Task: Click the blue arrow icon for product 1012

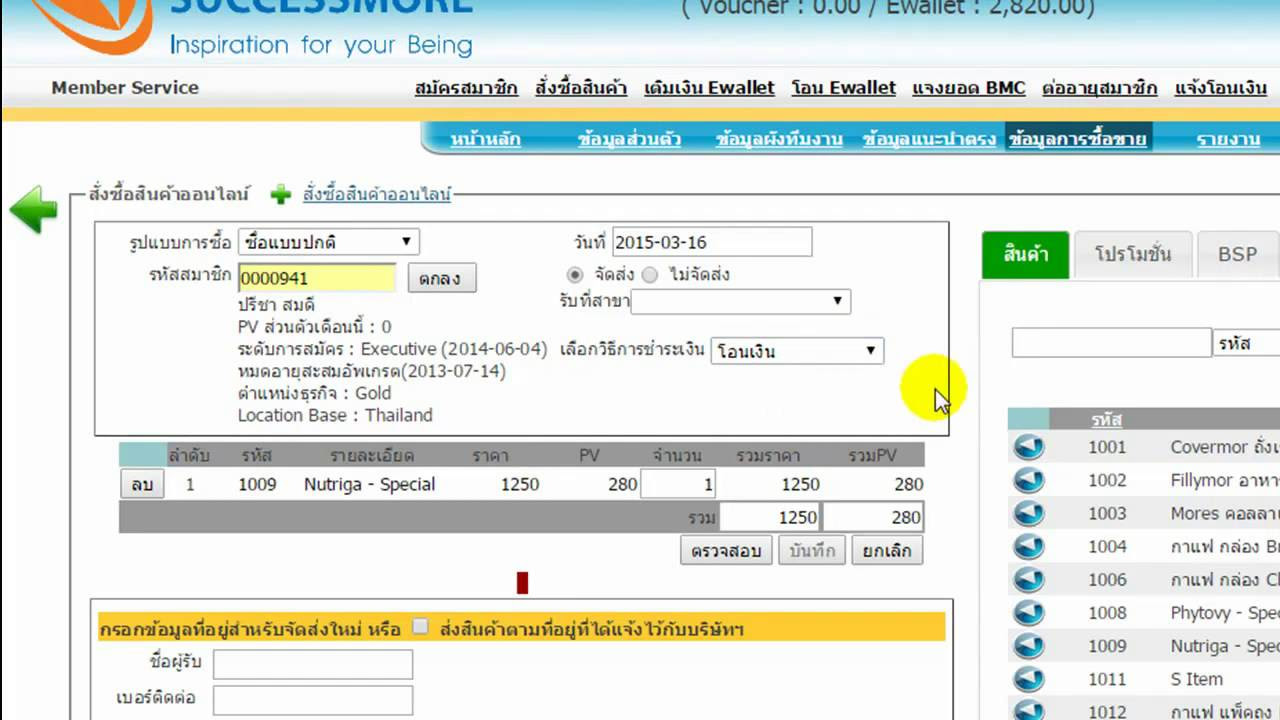Action: pyautogui.click(x=1029, y=710)
